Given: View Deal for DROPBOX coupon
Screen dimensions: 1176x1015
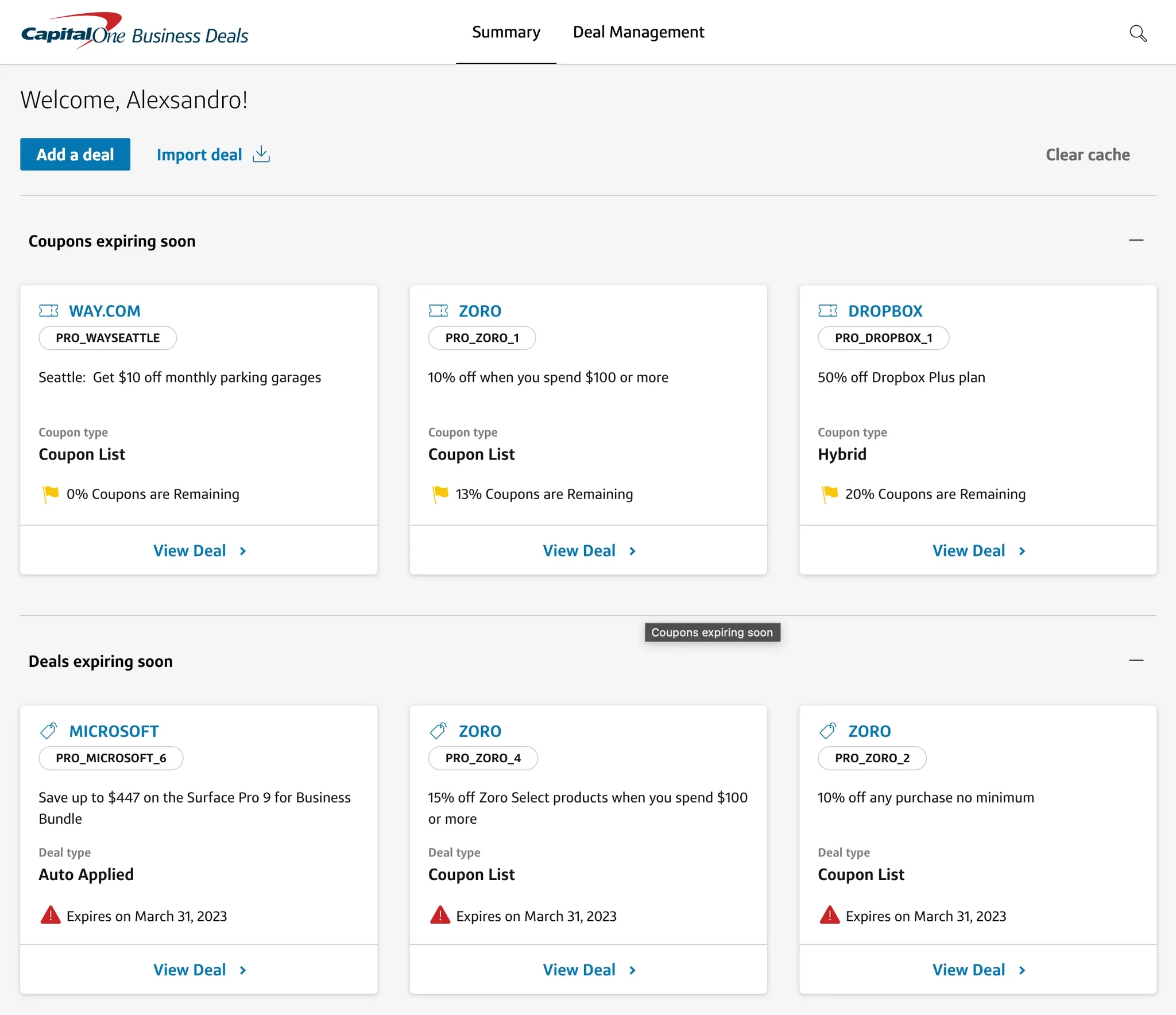Looking at the screenshot, I should pyautogui.click(x=978, y=550).
